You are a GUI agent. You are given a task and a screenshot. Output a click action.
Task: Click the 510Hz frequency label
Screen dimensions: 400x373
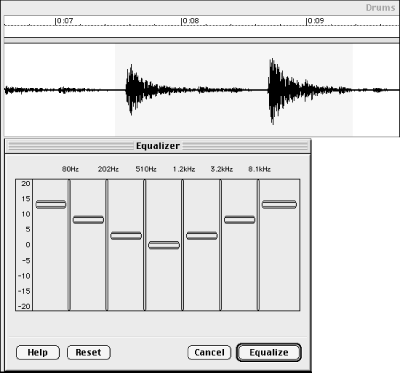[x=146, y=169]
